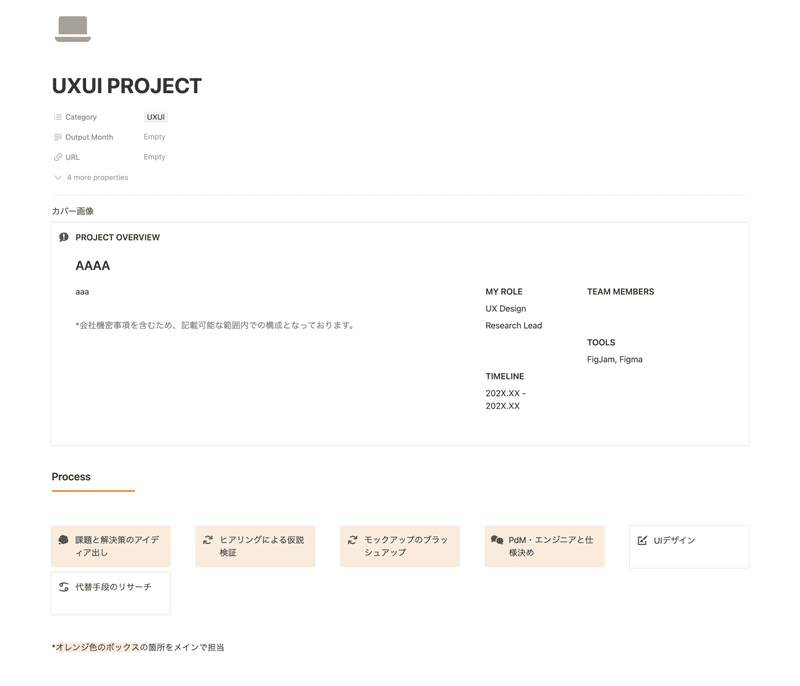Open the ヒアリングによる仮説検証 card

255,546
